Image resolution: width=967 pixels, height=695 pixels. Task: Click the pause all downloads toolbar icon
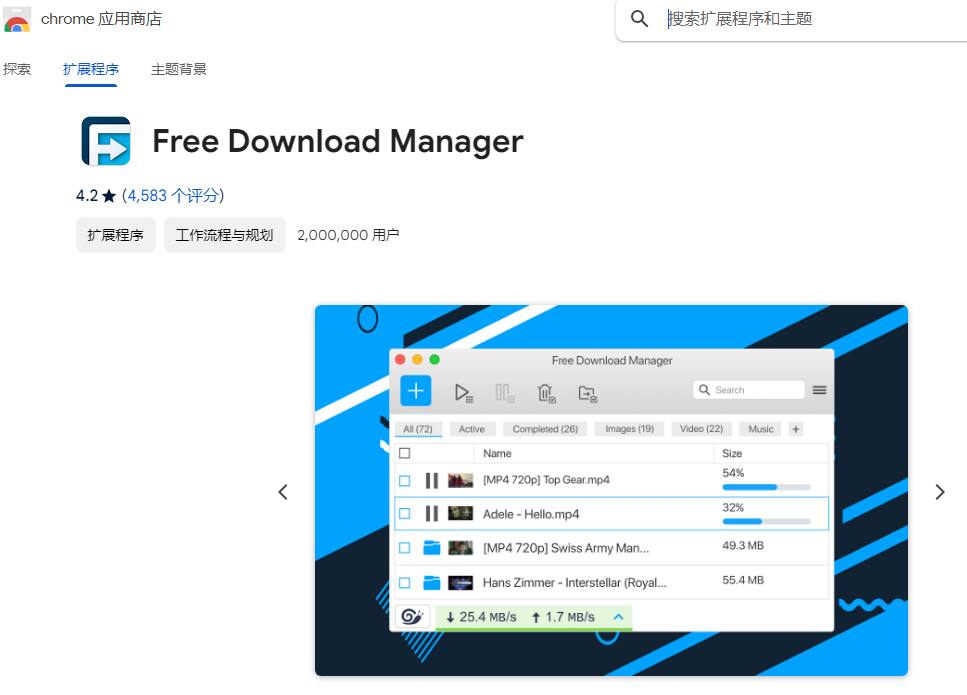point(504,393)
